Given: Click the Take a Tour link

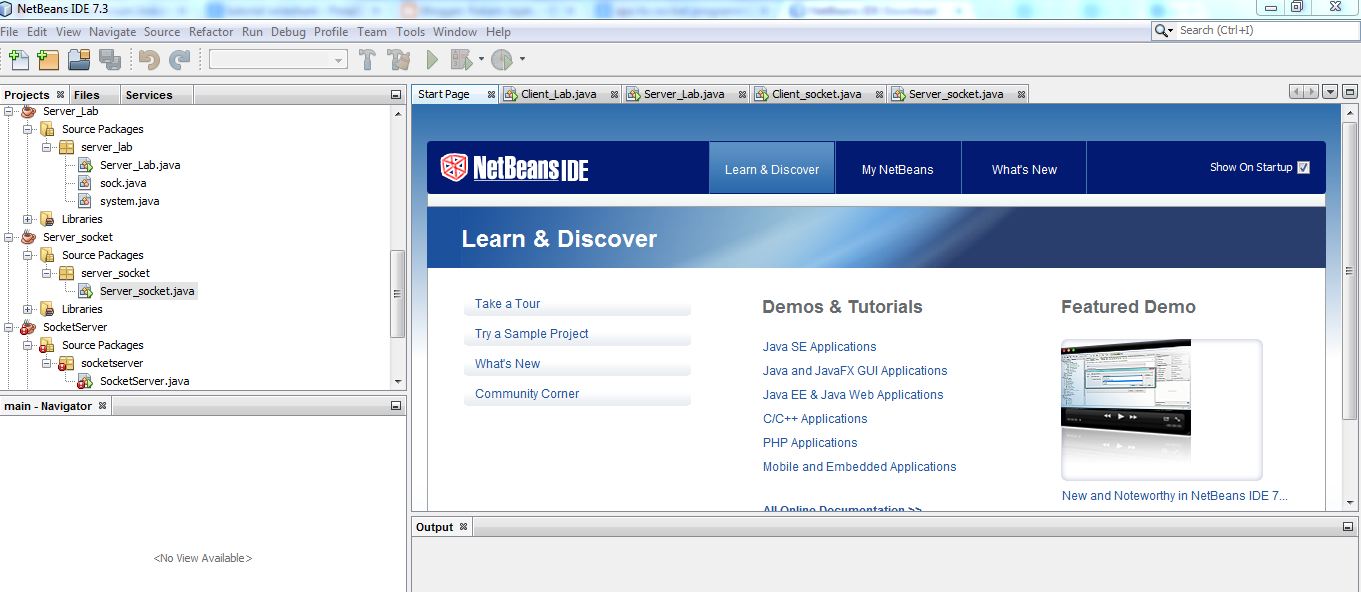Looking at the screenshot, I should (x=507, y=304).
